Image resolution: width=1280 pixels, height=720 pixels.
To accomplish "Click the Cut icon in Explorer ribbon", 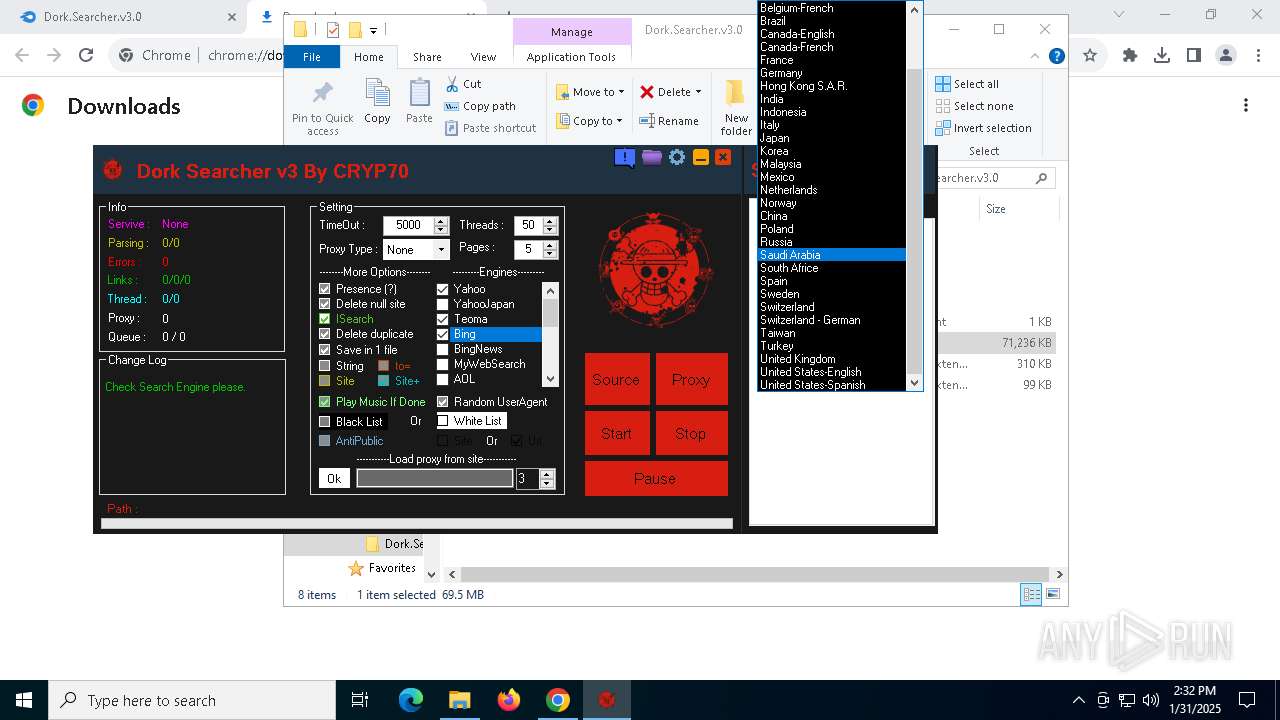I will coord(463,84).
